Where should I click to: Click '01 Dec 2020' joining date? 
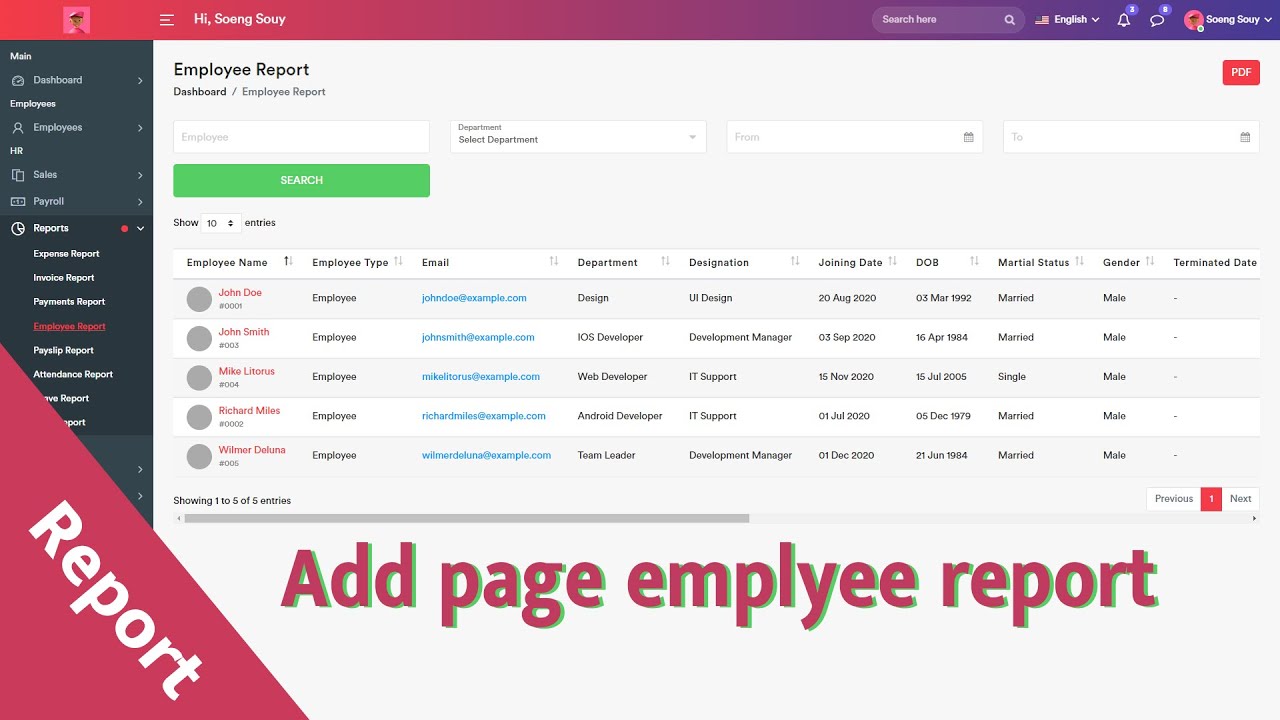[x=846, y=456]
